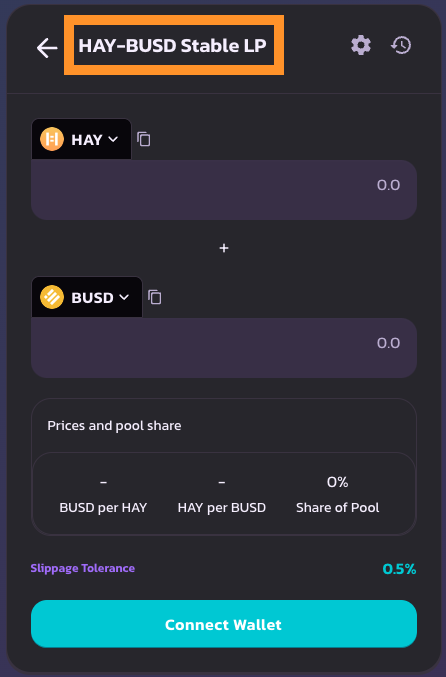Expand the HAY token dropdown chevron
446x677 pixels.
point(113,139)
